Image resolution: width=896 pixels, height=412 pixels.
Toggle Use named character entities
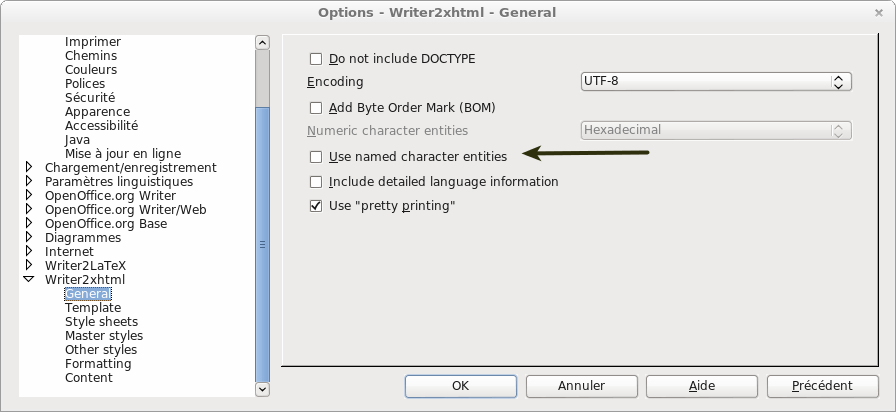316,157
